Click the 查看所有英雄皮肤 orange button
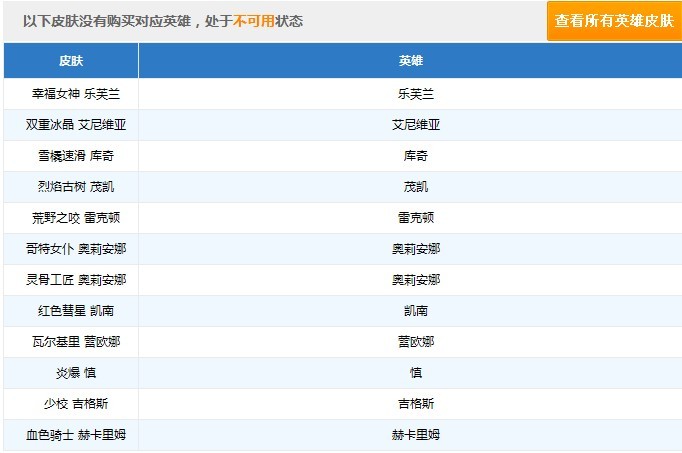 614,21
